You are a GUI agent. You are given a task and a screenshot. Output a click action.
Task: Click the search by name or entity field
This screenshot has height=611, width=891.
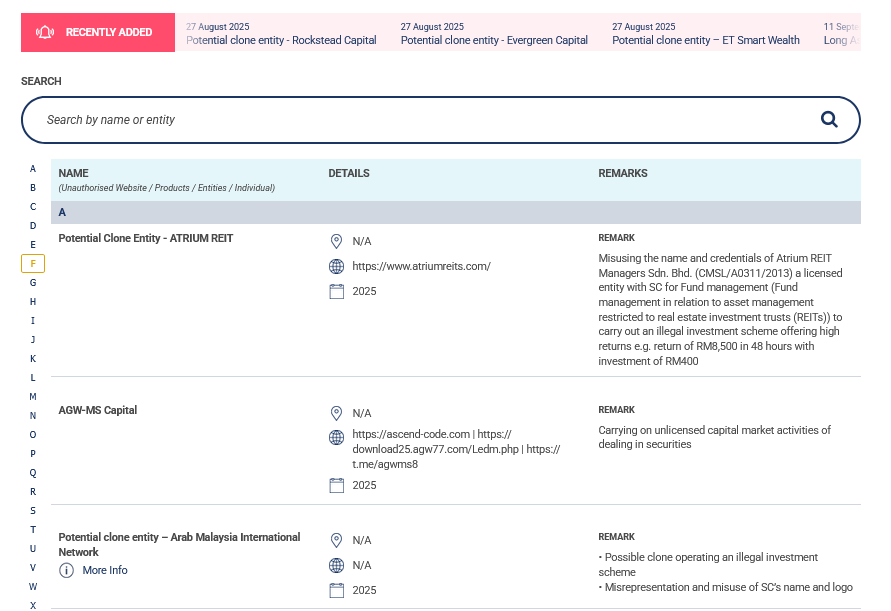pos(440,120)
